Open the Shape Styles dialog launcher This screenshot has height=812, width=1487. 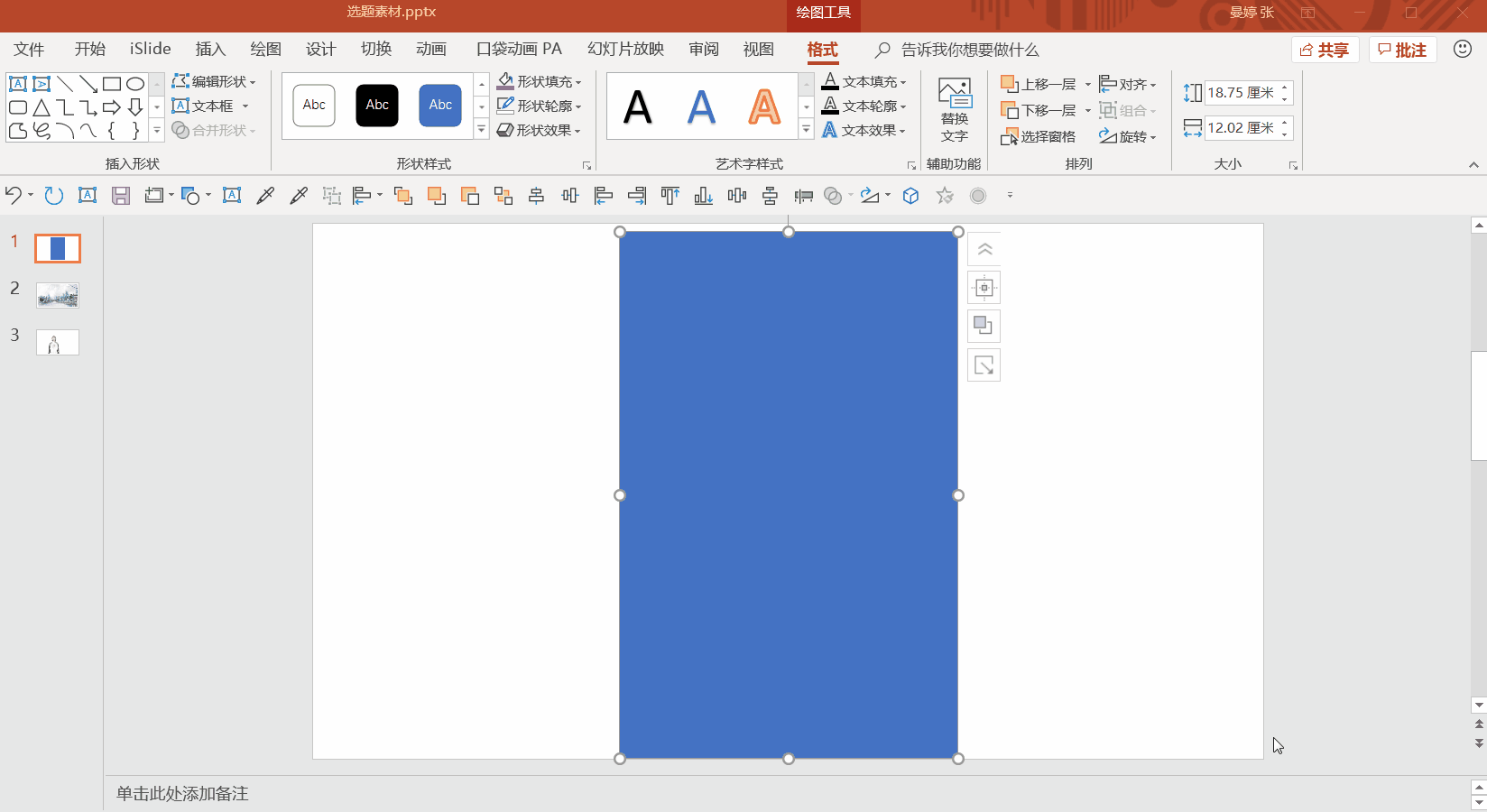click(586, 165)
